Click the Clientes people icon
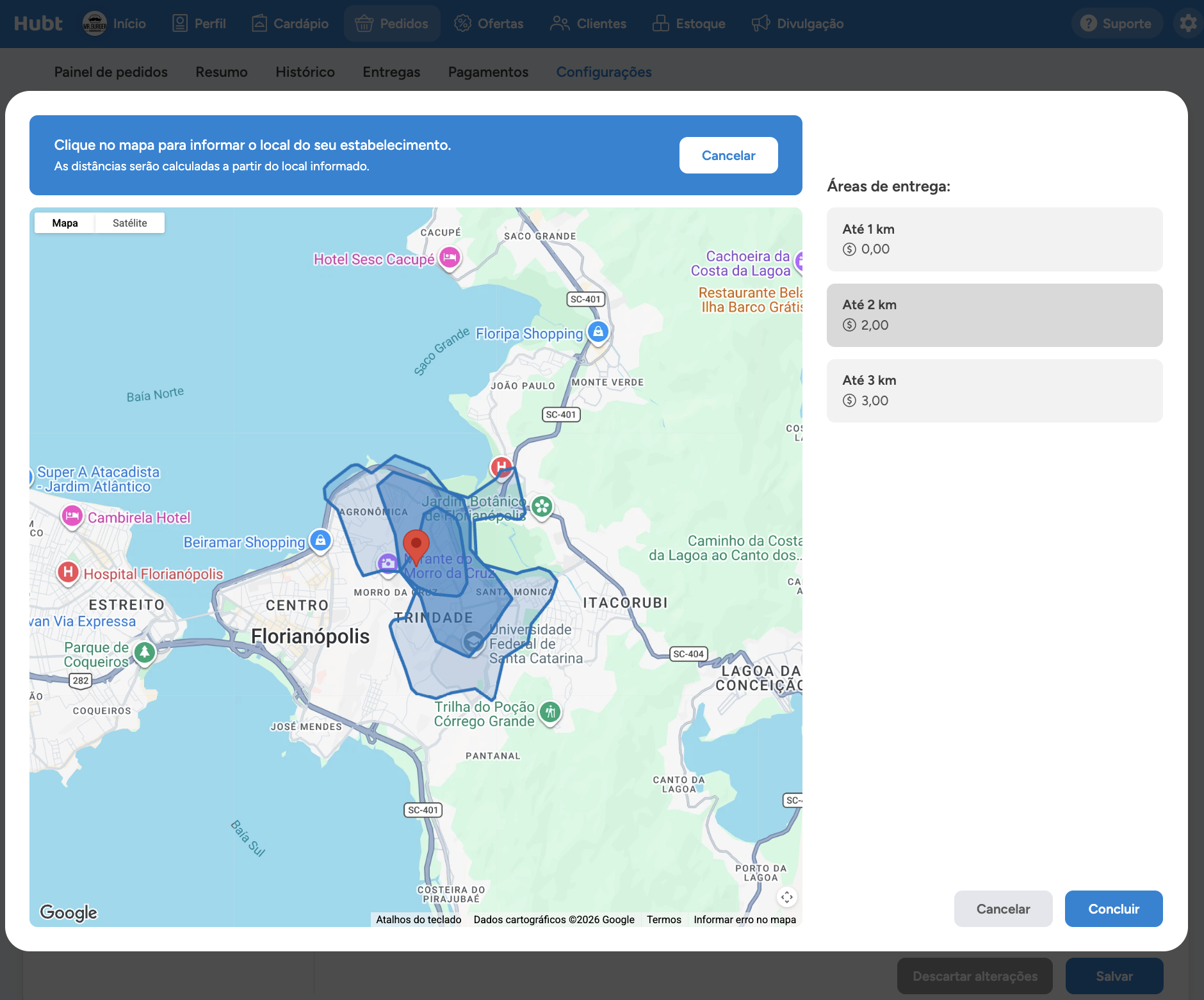 [x=560, y=24]
